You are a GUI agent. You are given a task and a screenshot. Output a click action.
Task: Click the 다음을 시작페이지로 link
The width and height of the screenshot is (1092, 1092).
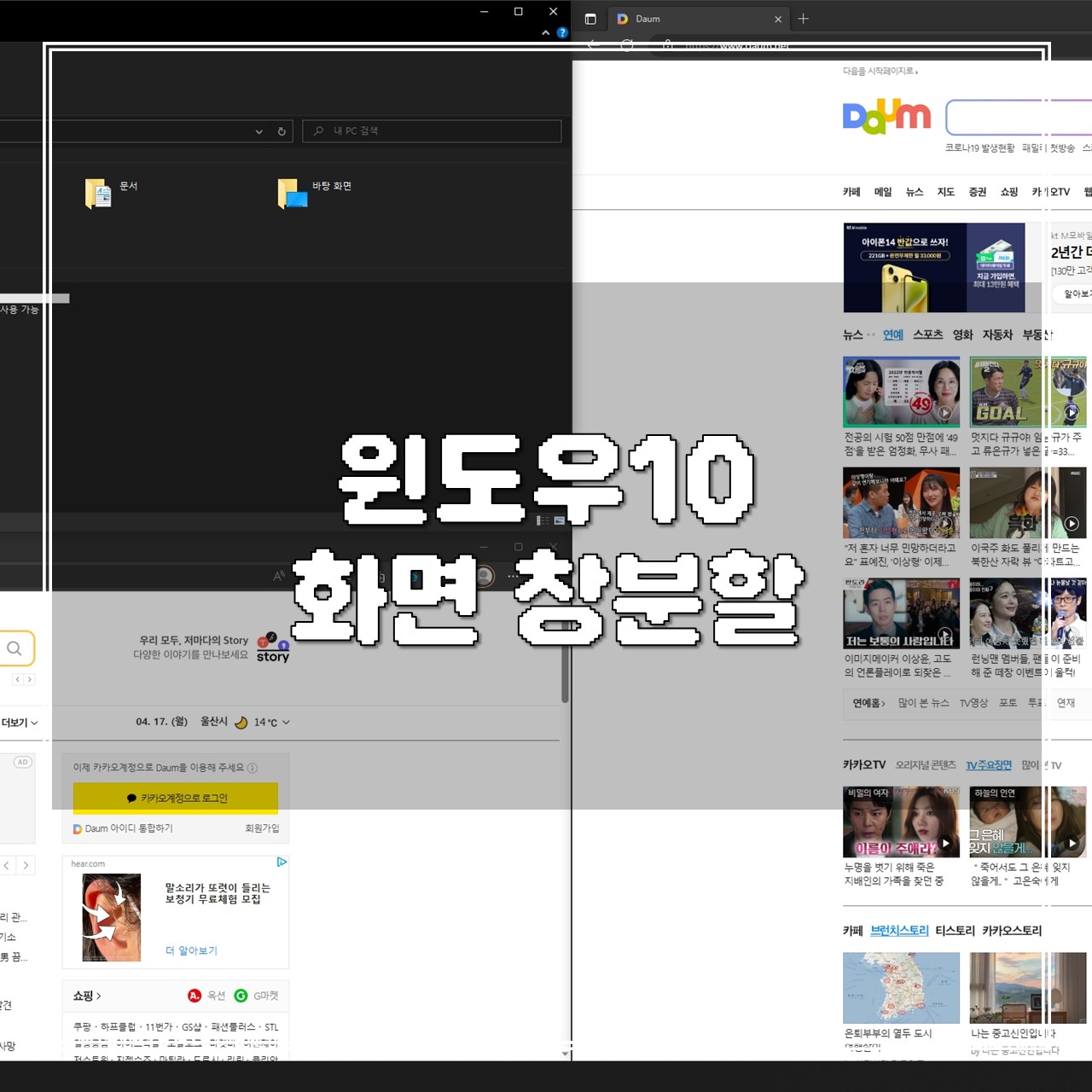tap(880, 71)
